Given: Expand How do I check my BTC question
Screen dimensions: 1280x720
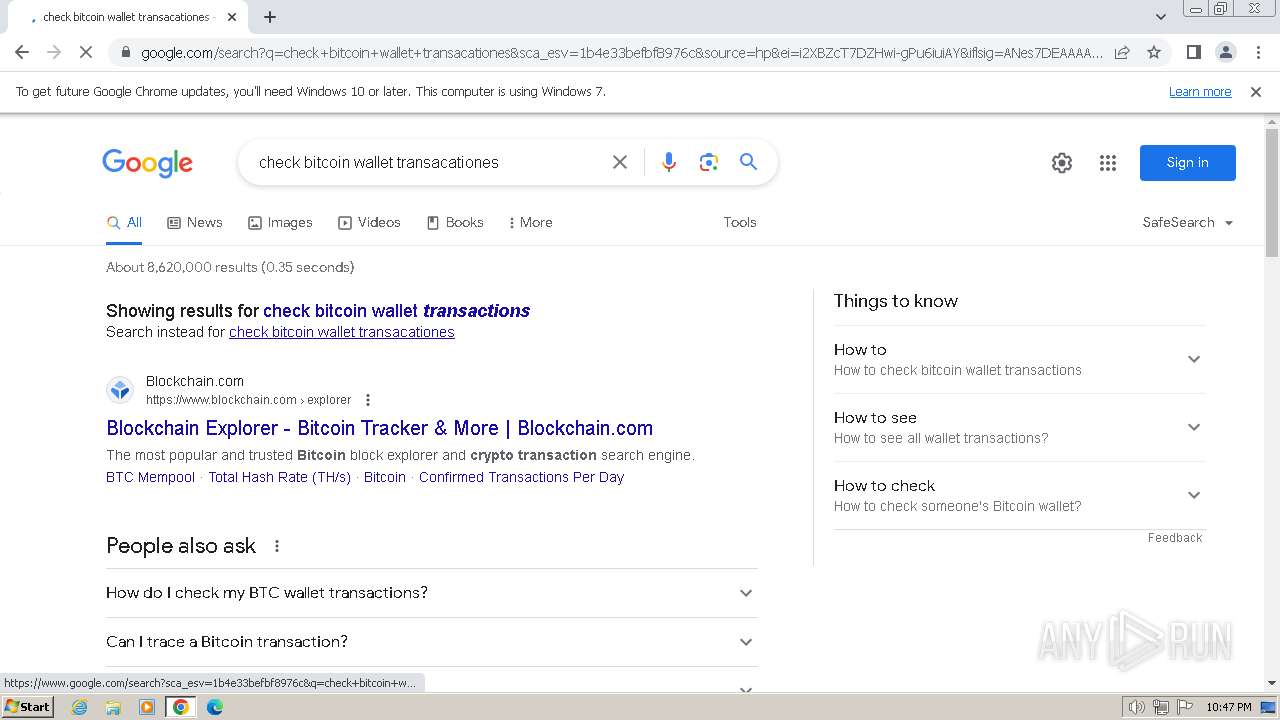Looking at the screenshot, I should pyautogui.click(x=431, y=593).
